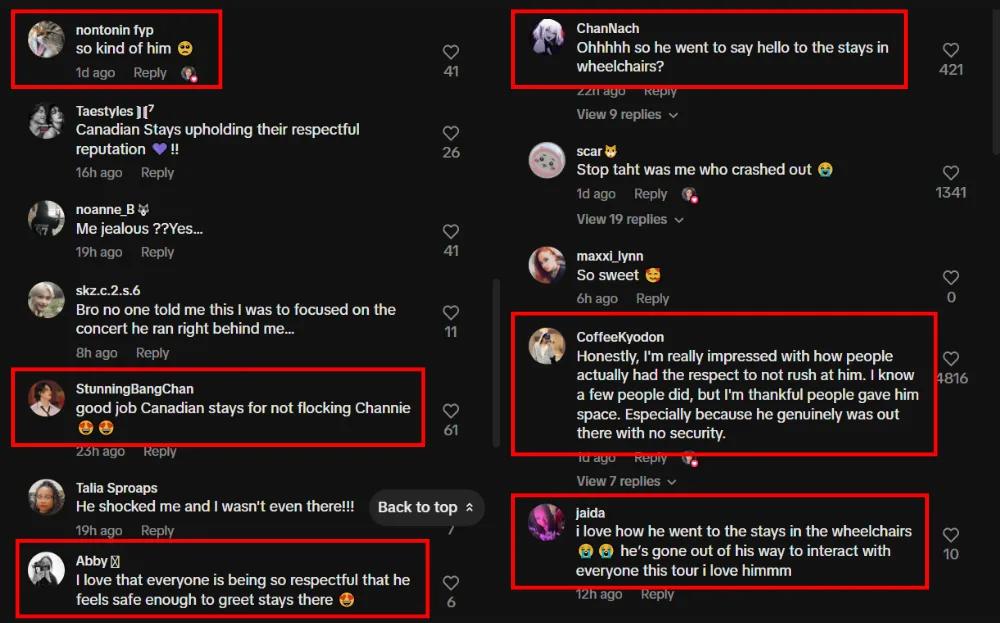Screen dimensions: 1000x623
Task: Toggle like on CoffeeKyodon's comment
Action: pyautogui.click(x=951, y=358)
